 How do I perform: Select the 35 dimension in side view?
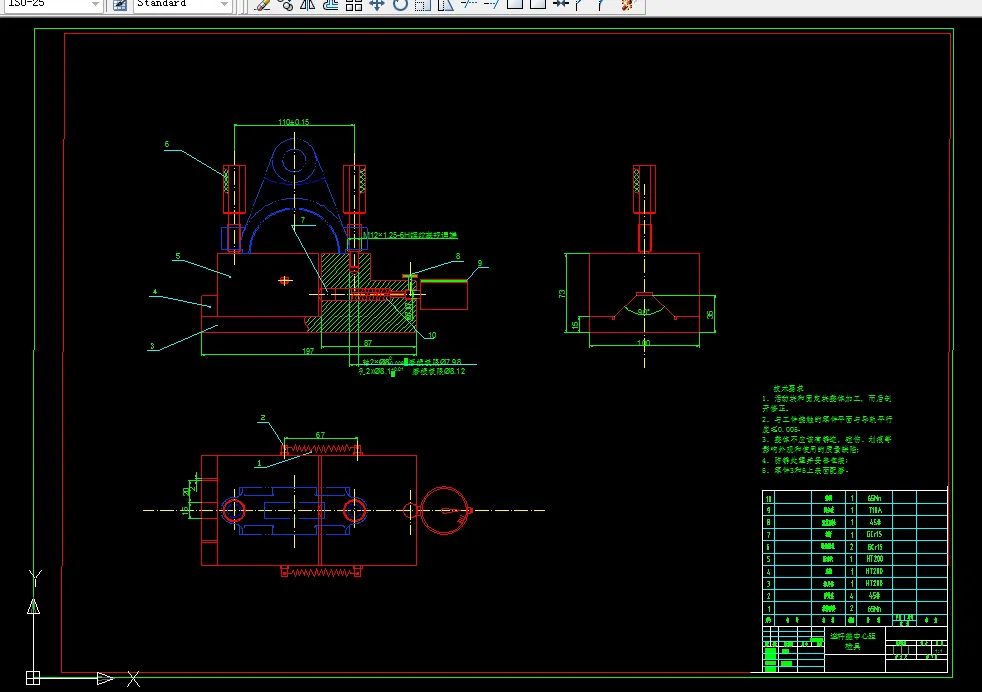click(710, 314)
